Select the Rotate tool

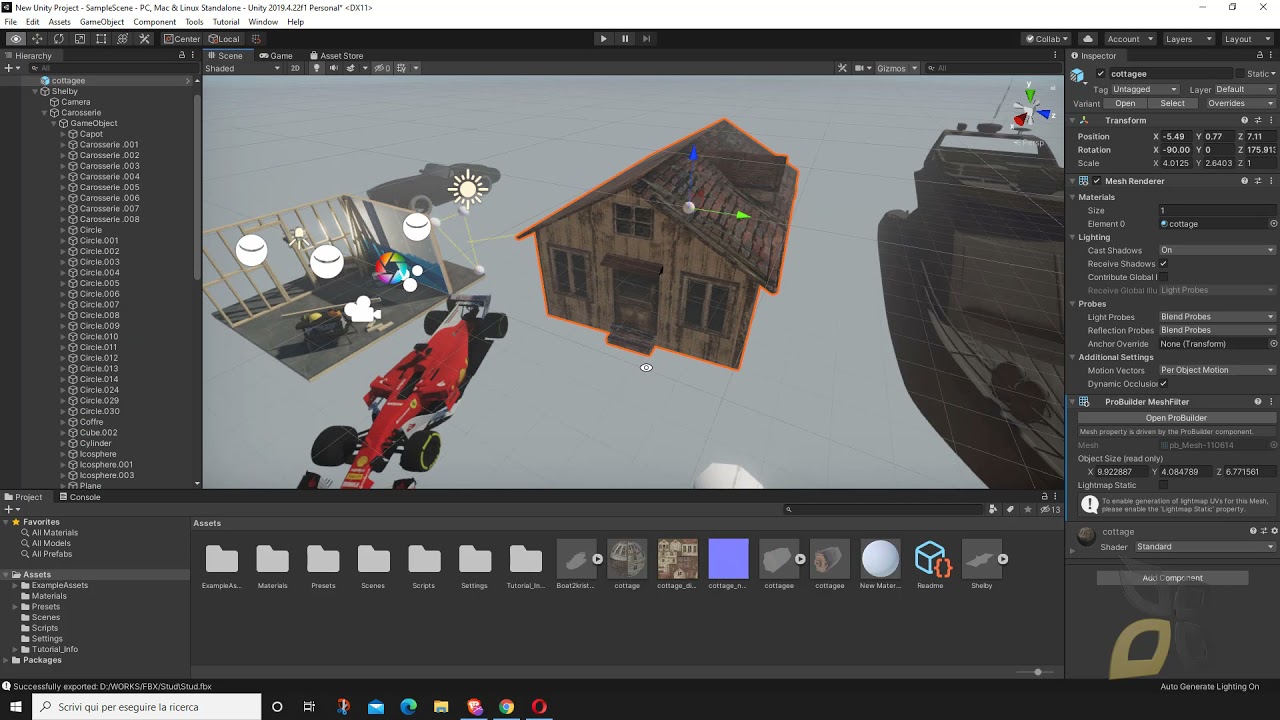point(58,39)
